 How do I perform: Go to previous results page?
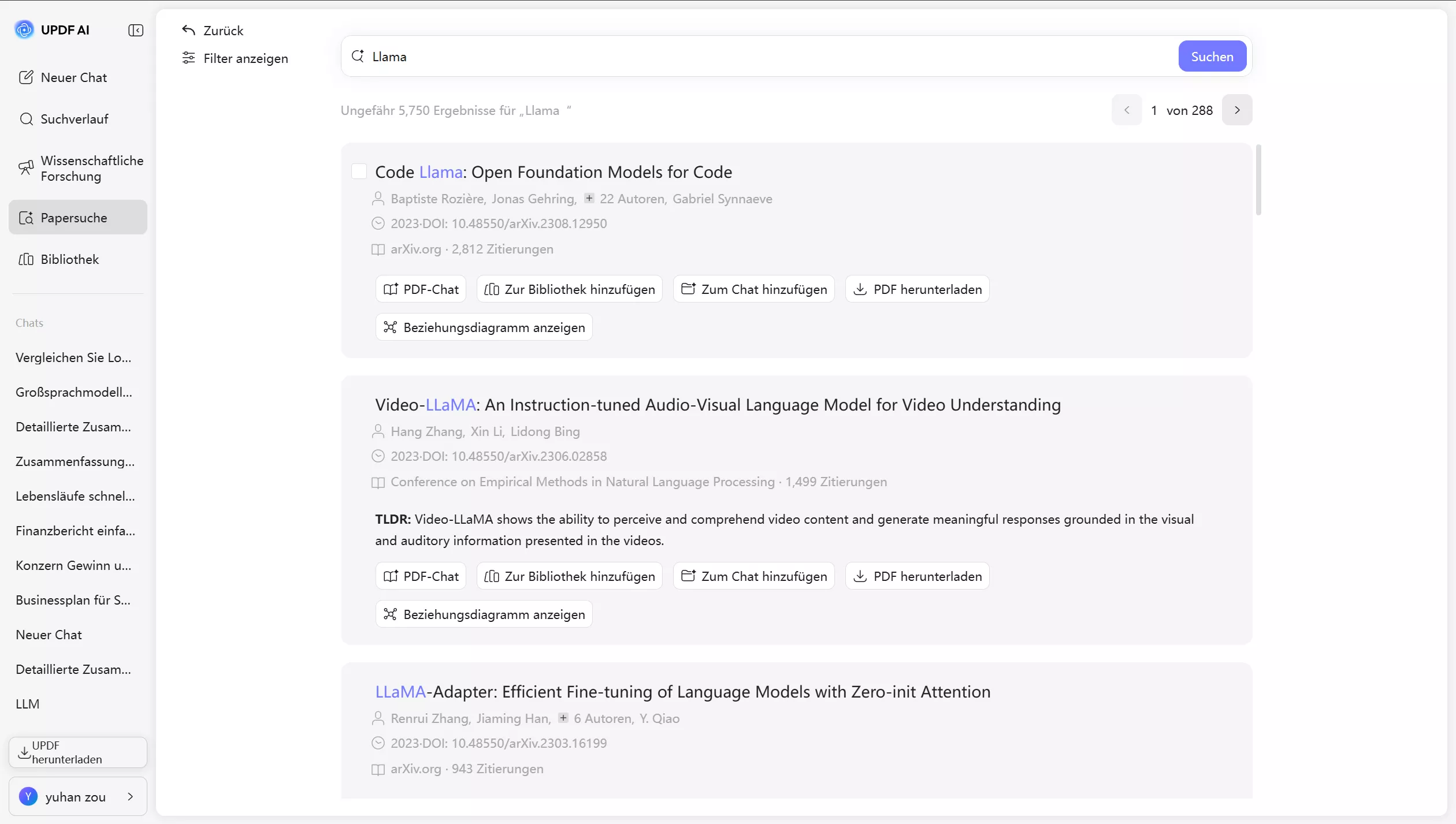click(x=1126, y=110)
